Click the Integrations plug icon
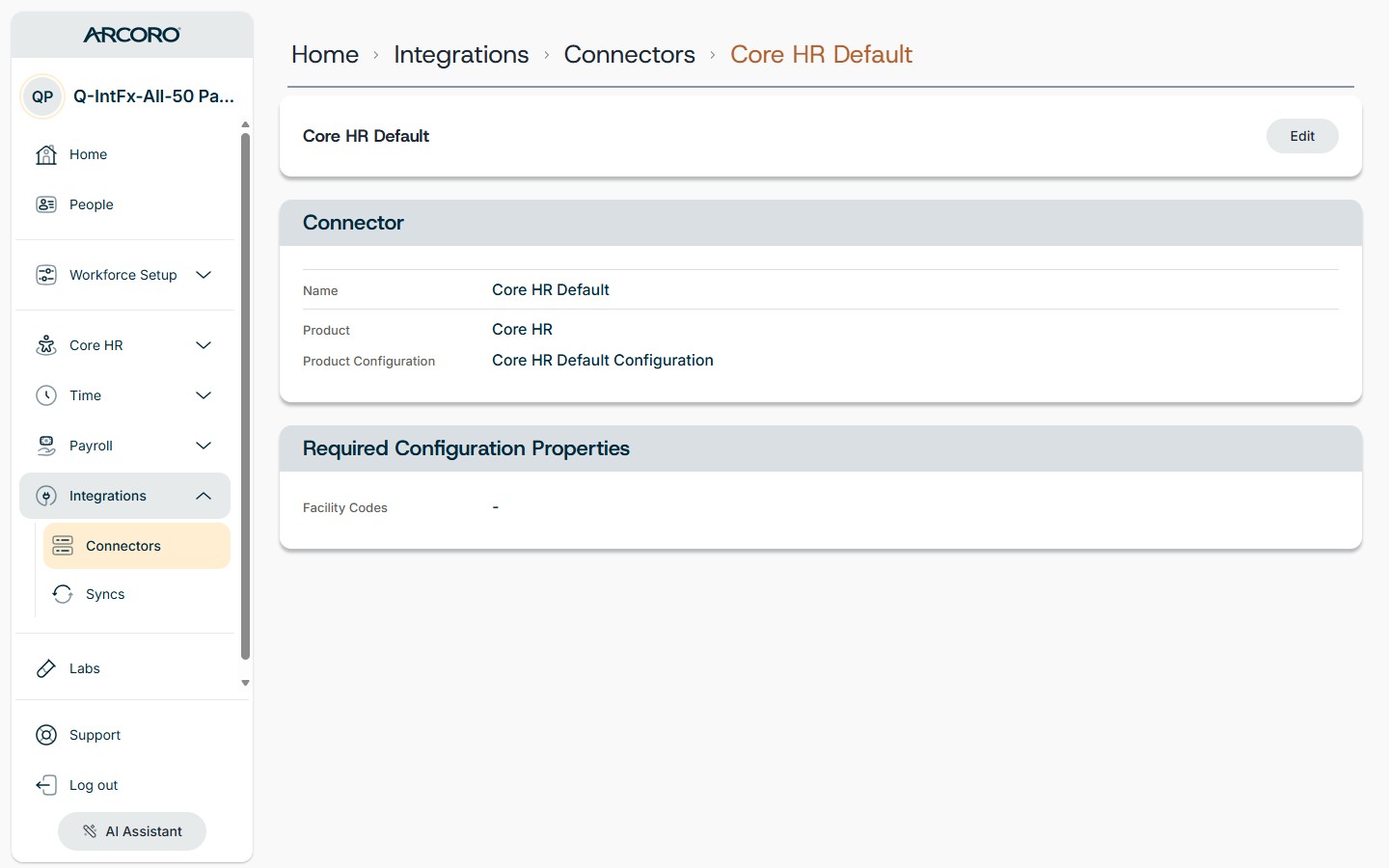 point(46,496)
